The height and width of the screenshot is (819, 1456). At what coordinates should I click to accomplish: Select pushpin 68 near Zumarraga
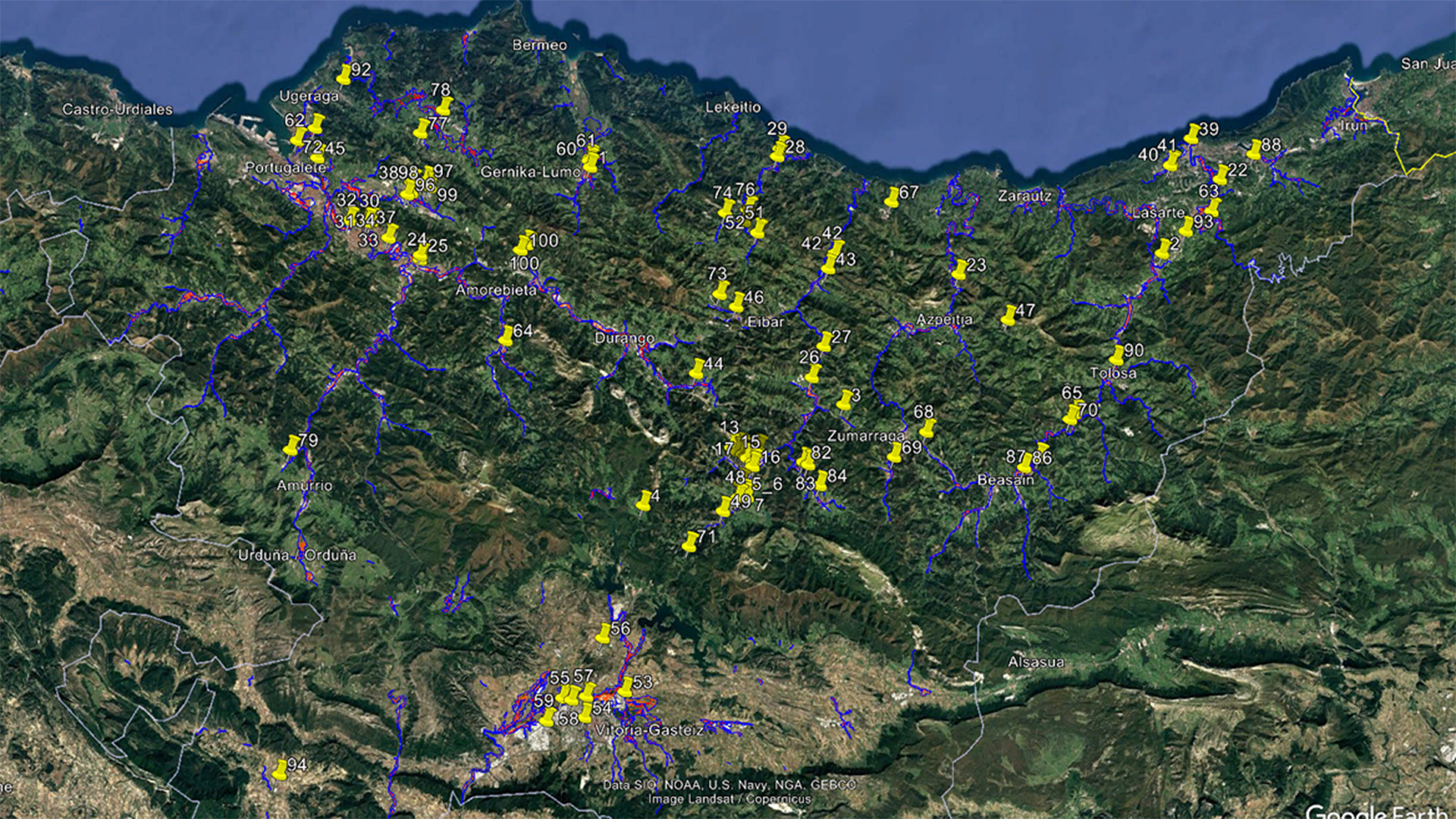click(927, 428)
